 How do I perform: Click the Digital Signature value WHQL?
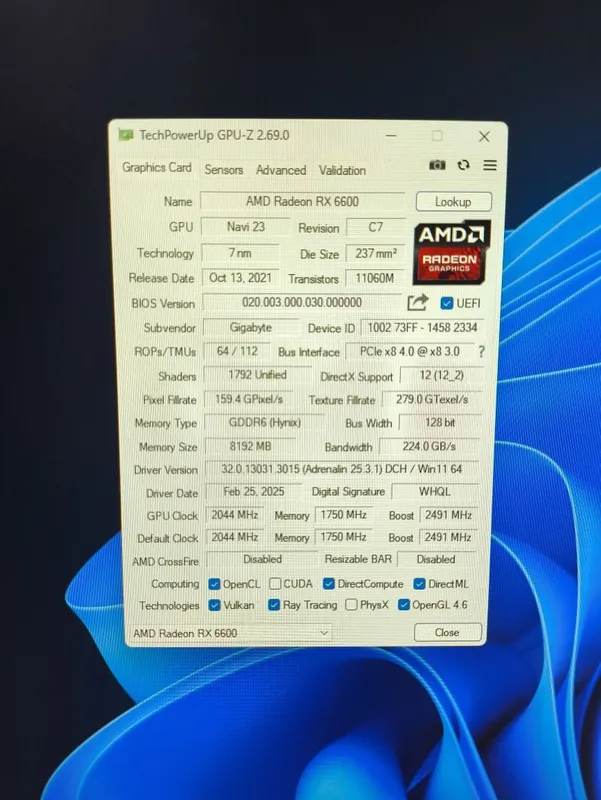(434, 491)
